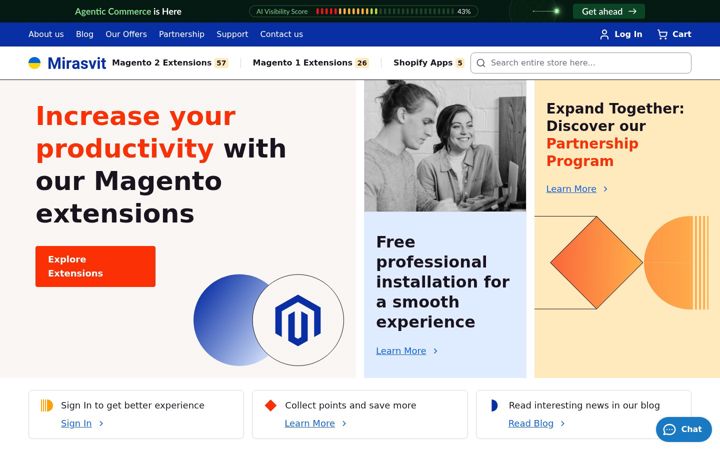Click the chevron after Collect points Learn More
Screen dimensions: 720x450
(x=344, y=424)
